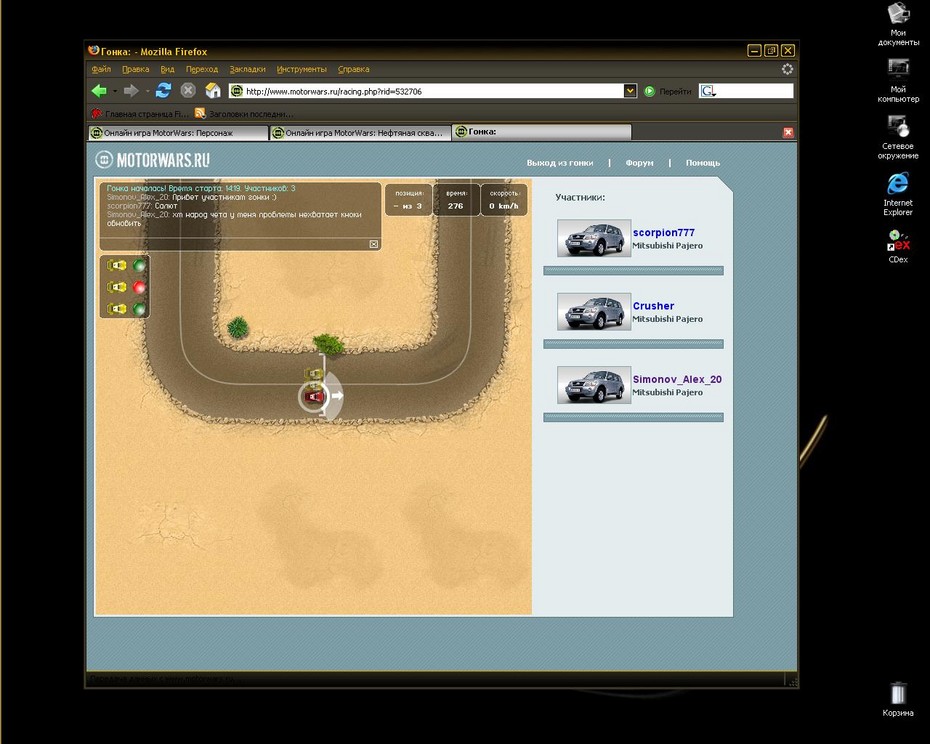Close the current tab with red X
The image size is (930, 744).
pos(788,132)
